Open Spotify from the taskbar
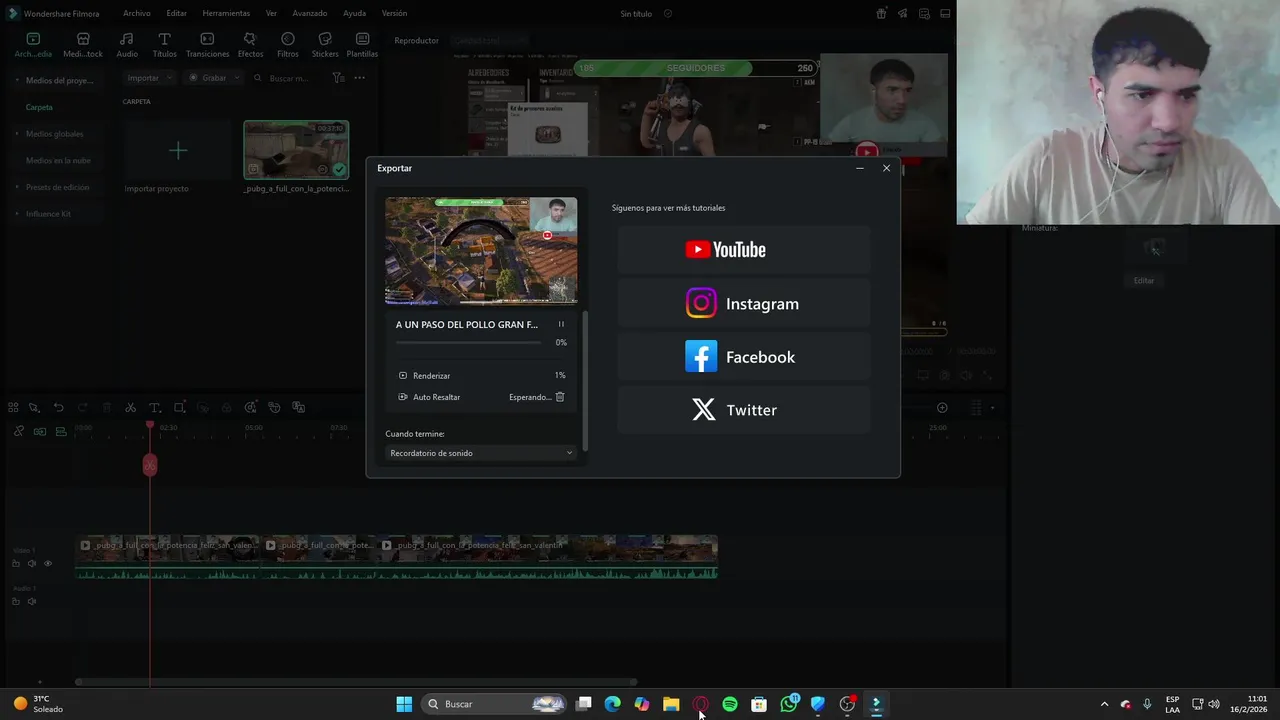Screen dimensions: 1280x720 point(730,704)
